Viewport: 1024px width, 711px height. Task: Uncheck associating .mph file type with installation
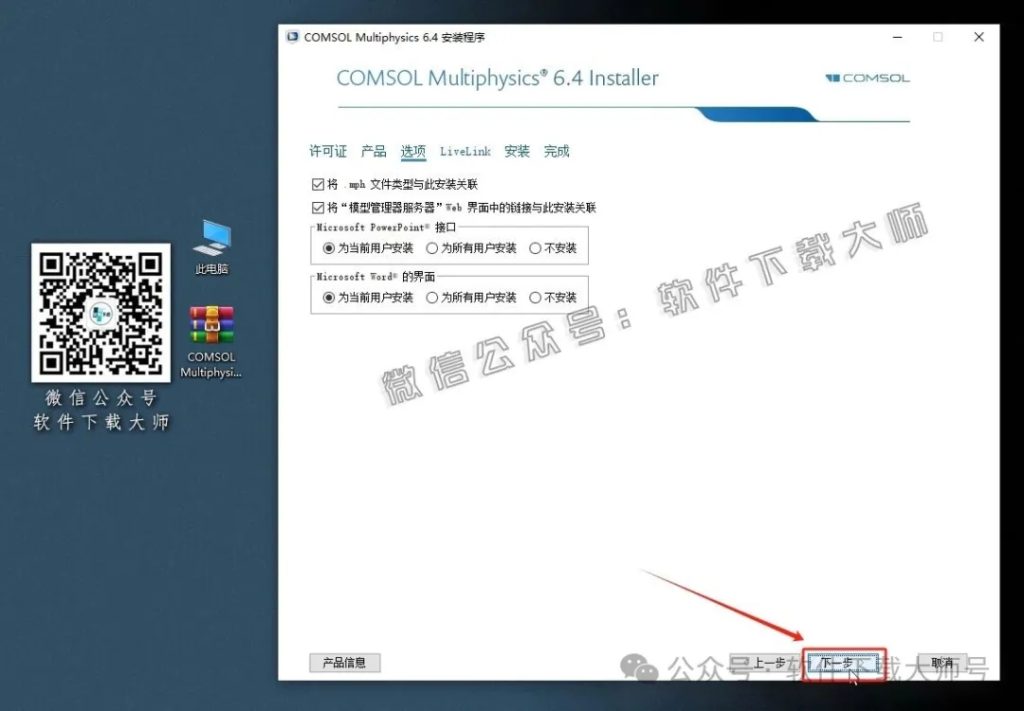click(317, 184)
